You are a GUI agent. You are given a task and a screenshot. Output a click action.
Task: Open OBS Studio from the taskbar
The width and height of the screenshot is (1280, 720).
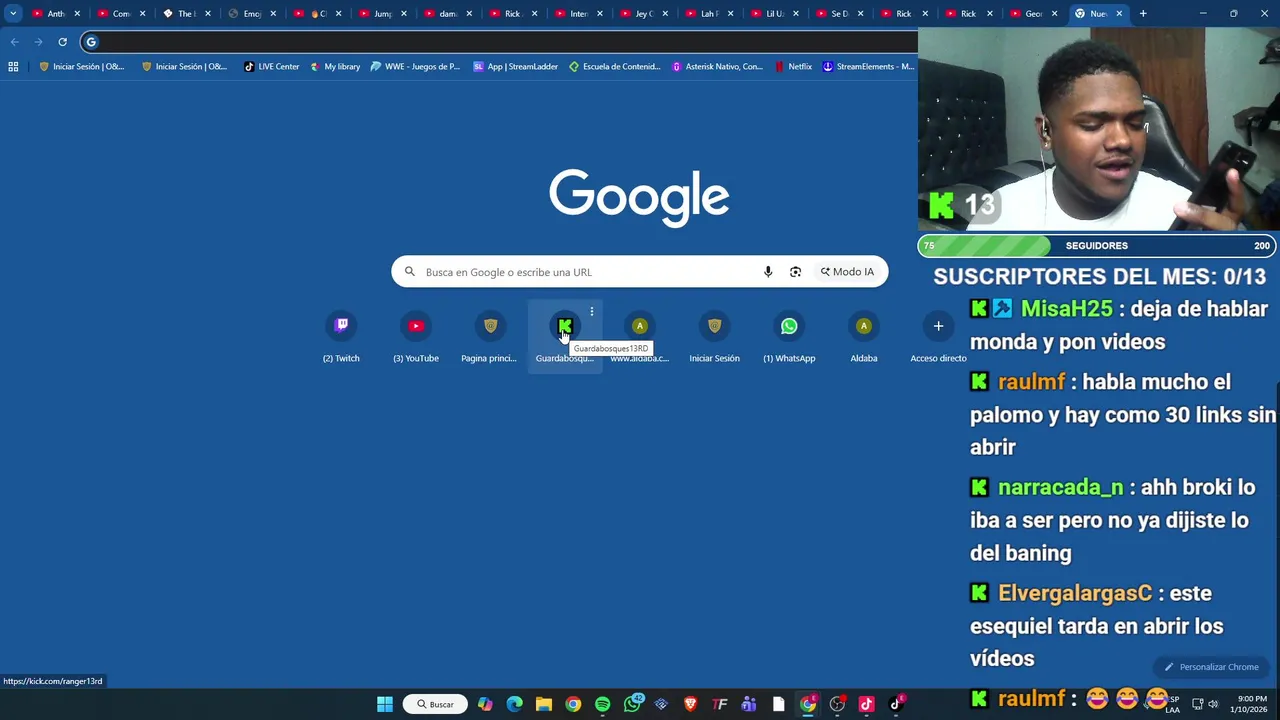pos(837,704)
